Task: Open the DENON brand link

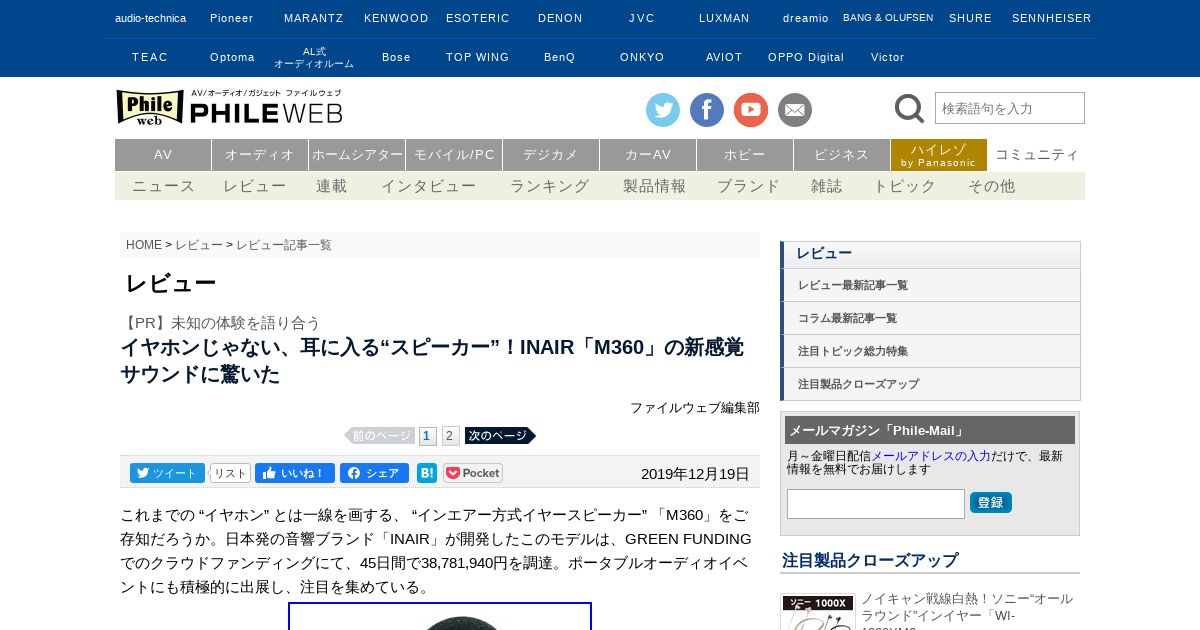Action: pyautogui.click(x=560, y=18)
